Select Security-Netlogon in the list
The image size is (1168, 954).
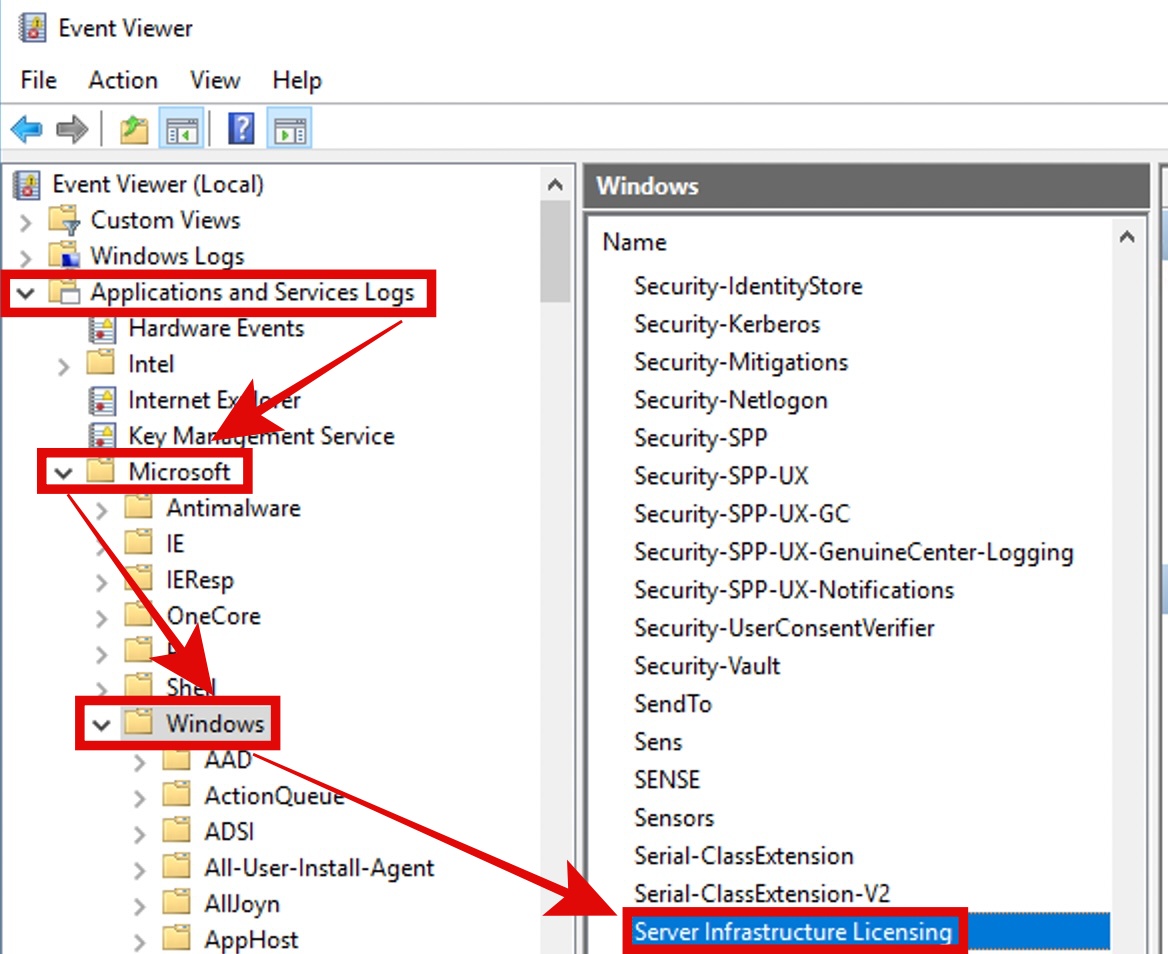731,401
